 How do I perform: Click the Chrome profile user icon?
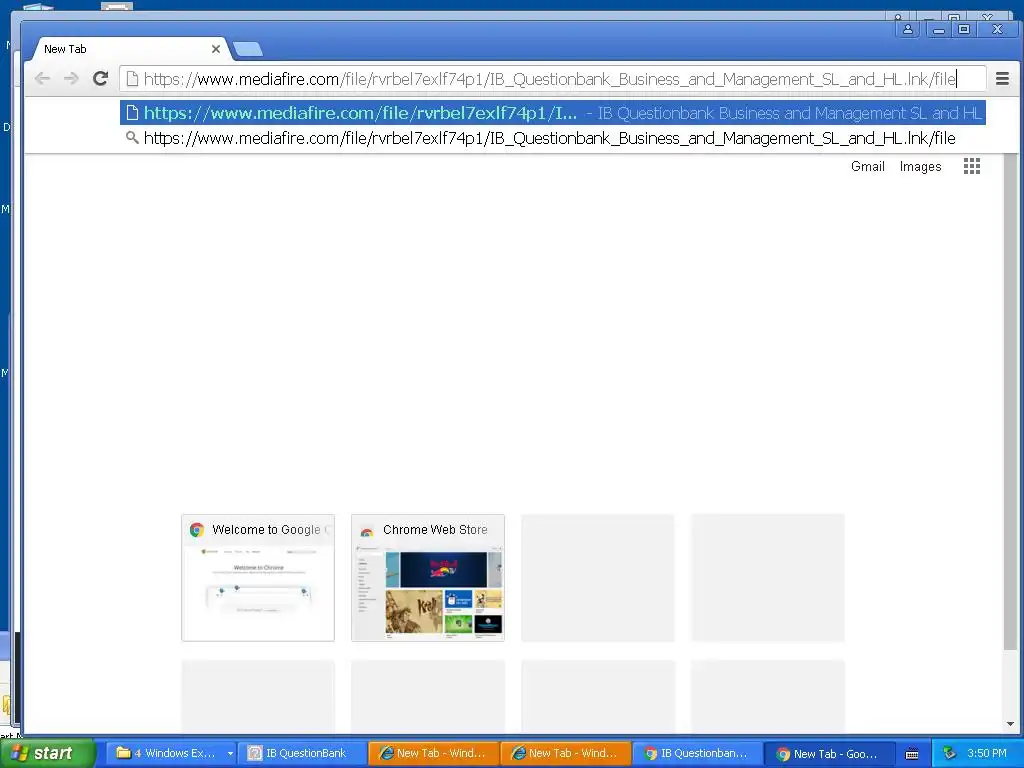908,29
